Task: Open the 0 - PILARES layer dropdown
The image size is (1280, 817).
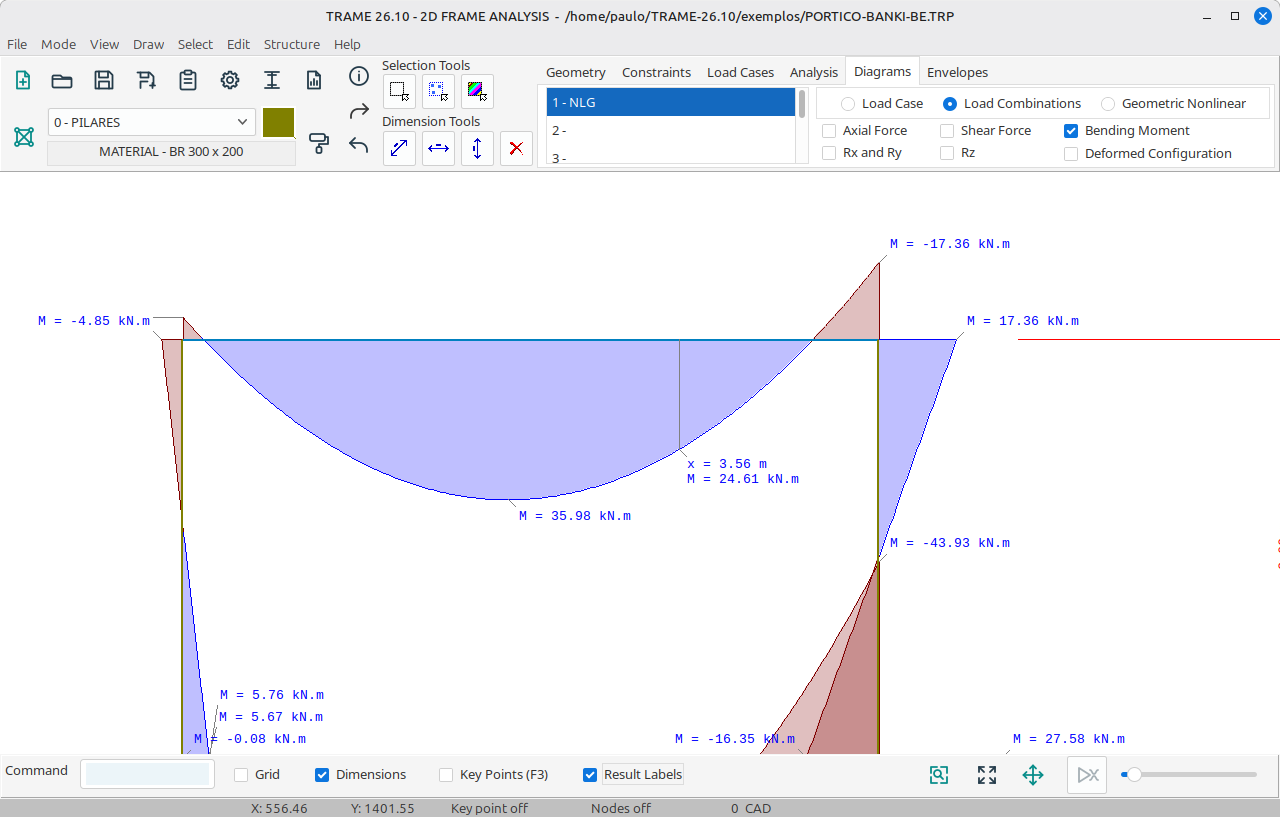Action: point(152,122)
